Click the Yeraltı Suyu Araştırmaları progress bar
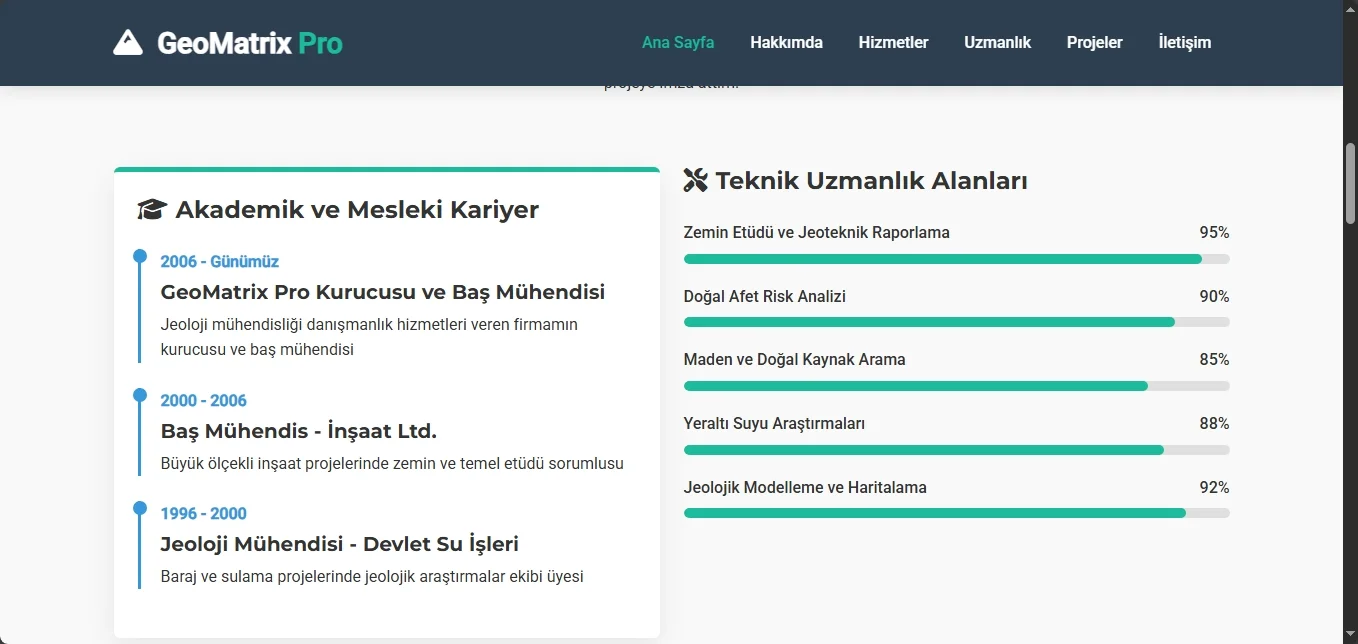The width and height of the screenshot is (1358, 644). point(956,450)
